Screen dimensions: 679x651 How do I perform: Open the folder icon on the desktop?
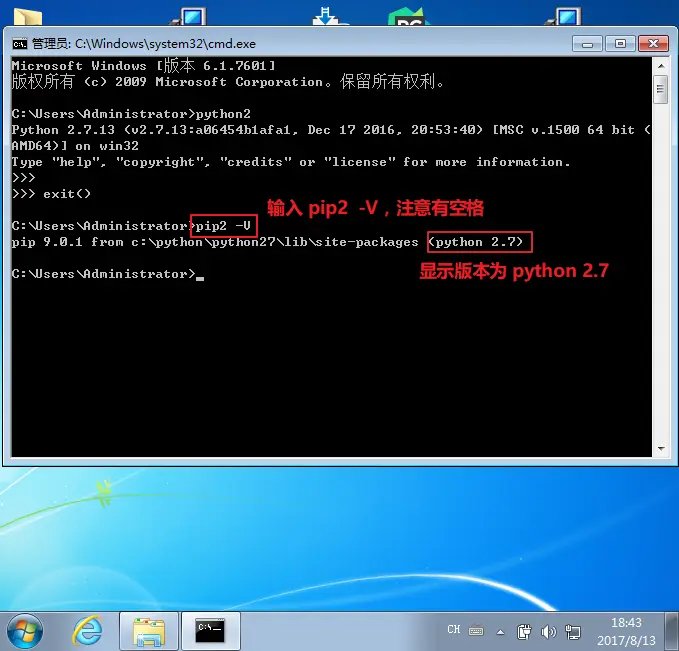click(28, 16)
